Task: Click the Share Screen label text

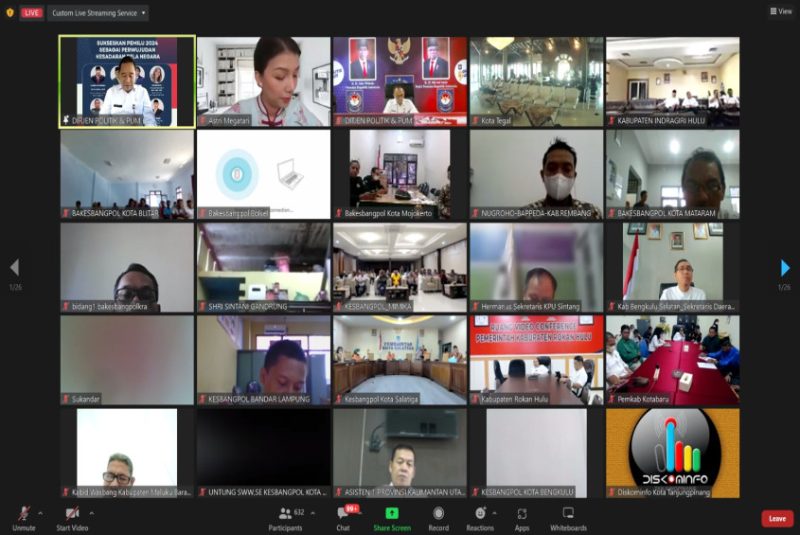Action: tap(392, 528)
